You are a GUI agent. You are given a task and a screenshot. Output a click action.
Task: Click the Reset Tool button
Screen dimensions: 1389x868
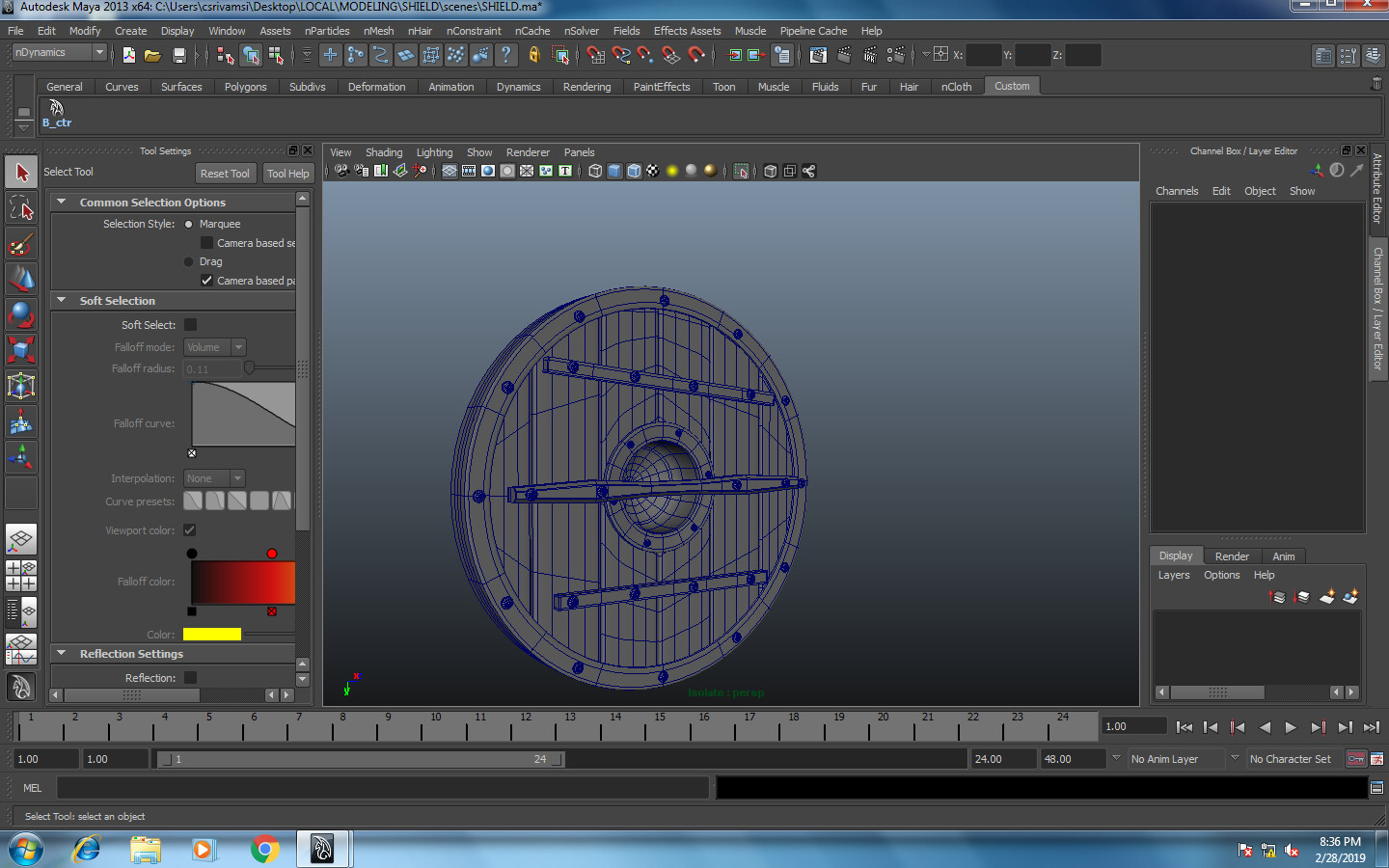point(225,174)
